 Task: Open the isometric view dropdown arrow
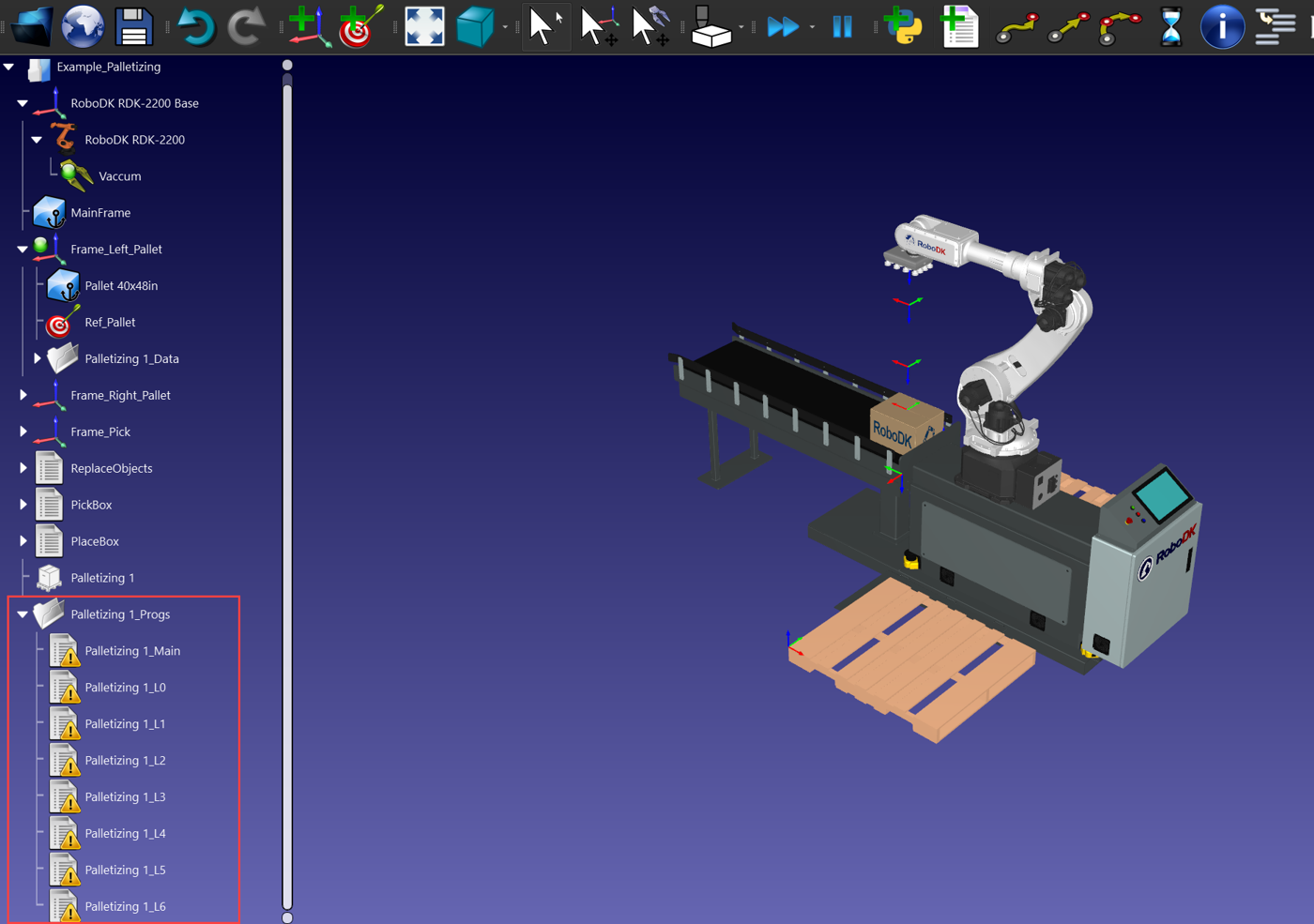pos(503,26)
